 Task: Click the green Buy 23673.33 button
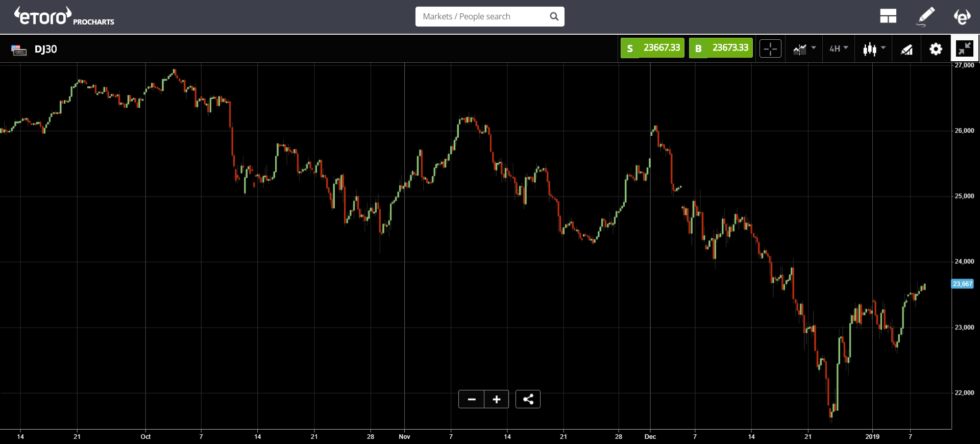click(718, 49)
